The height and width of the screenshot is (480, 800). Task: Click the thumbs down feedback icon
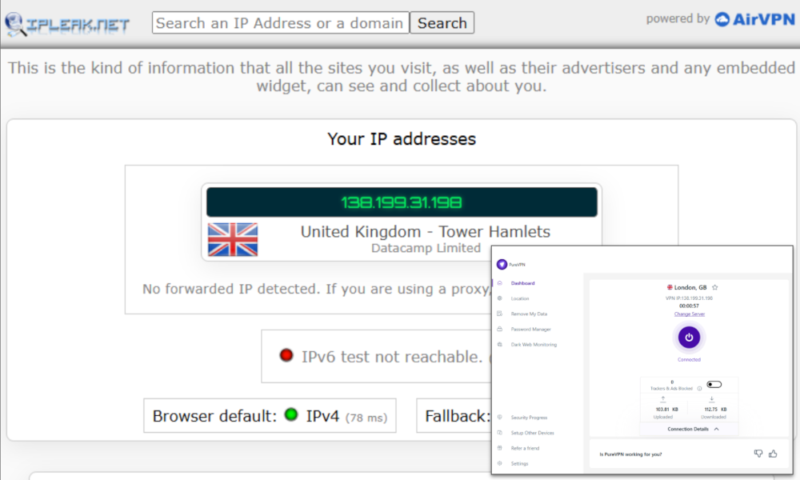(758, 453)
